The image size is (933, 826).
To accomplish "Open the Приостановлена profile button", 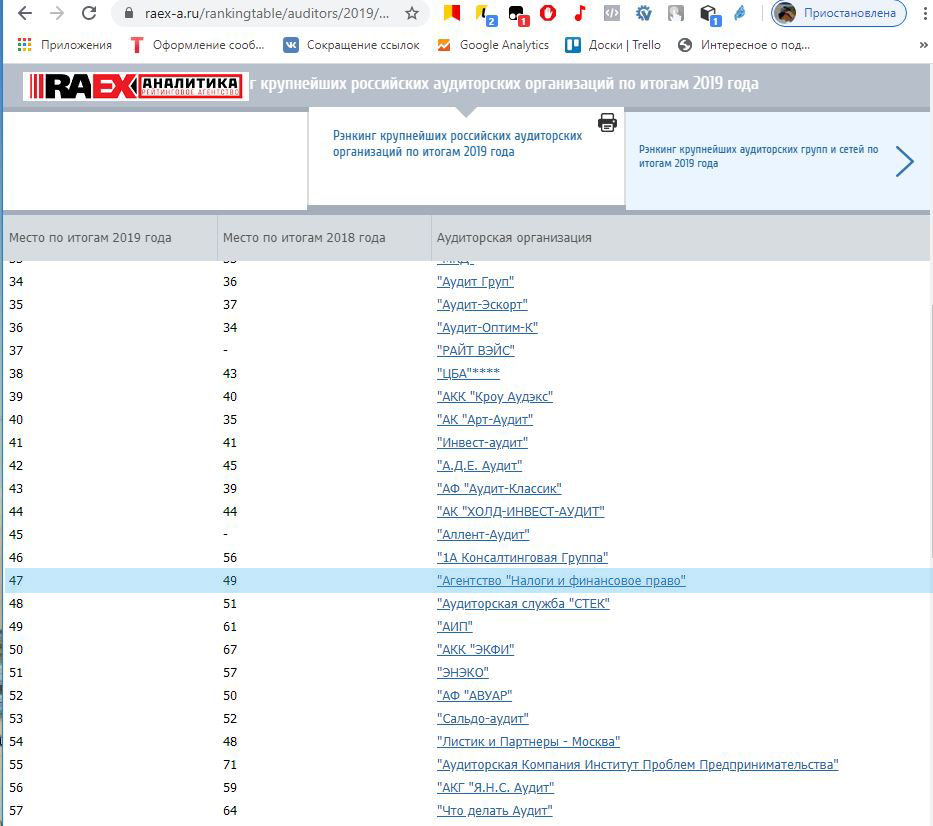I will point(839,14).
